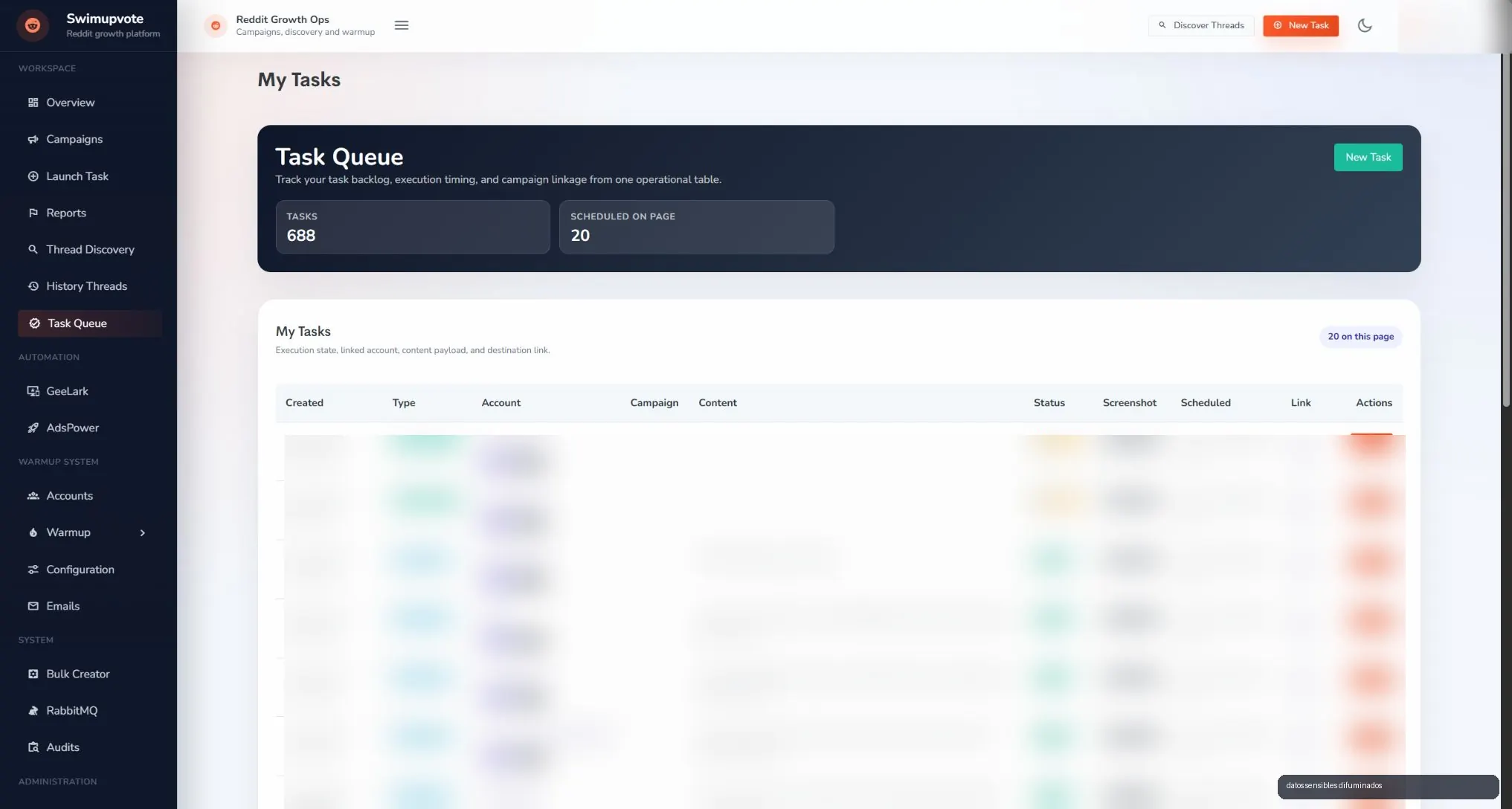Image resolution: width=1512 pixels, height=809 pixels.
Task: Click the Status column header
Action: point(1049,403)
